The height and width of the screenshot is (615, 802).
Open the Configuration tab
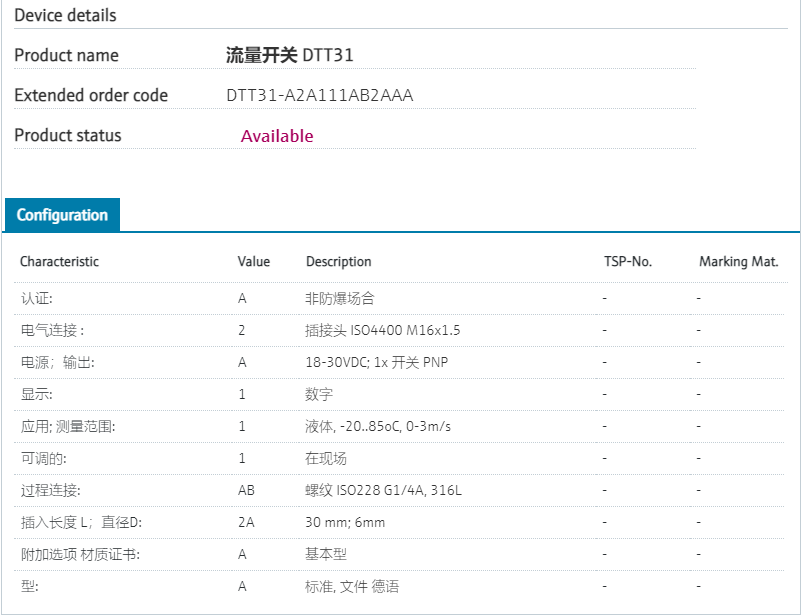coord(62,215)
